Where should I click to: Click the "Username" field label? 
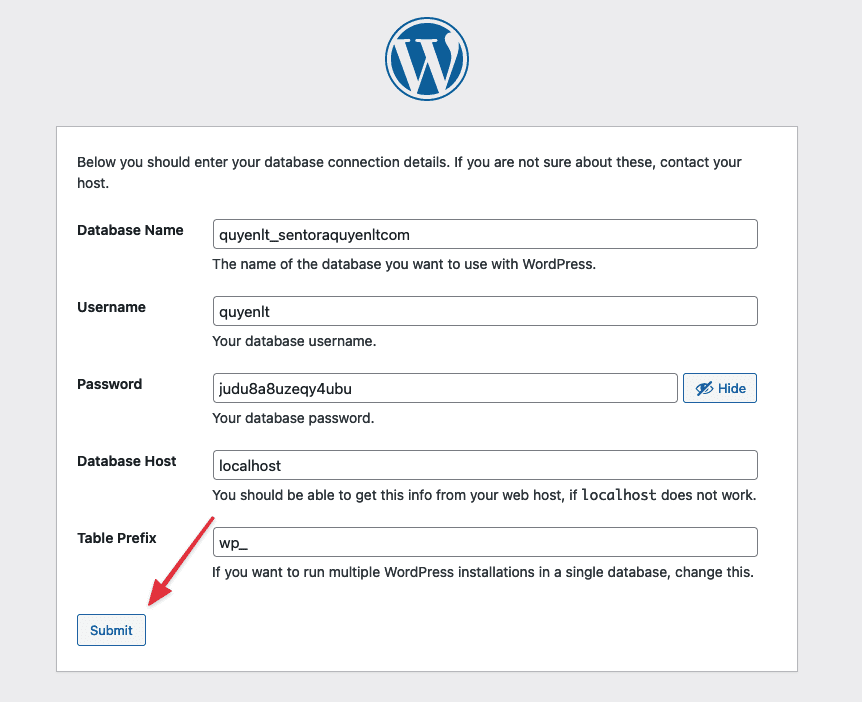[111, 307]
